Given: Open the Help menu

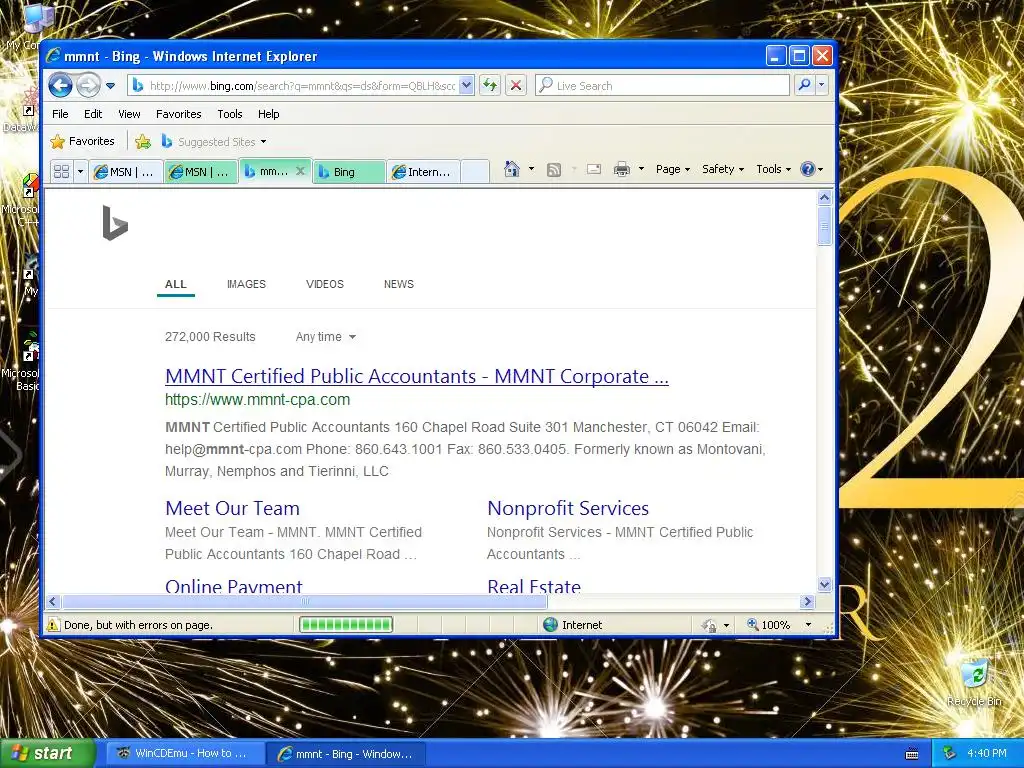Looking at the screenshot, I should 268,114.
